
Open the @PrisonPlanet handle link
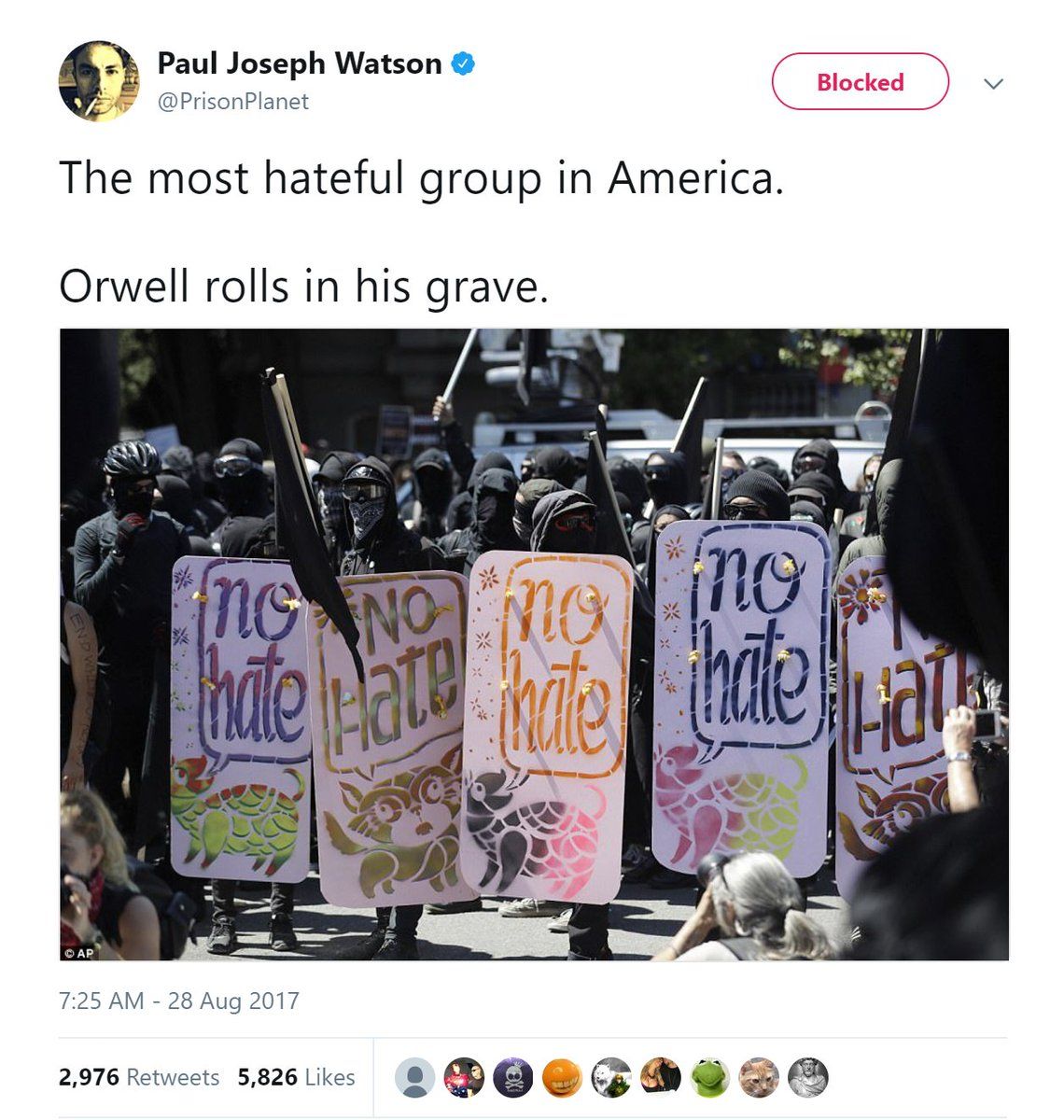pyautogui.click(x=232, y=101)
